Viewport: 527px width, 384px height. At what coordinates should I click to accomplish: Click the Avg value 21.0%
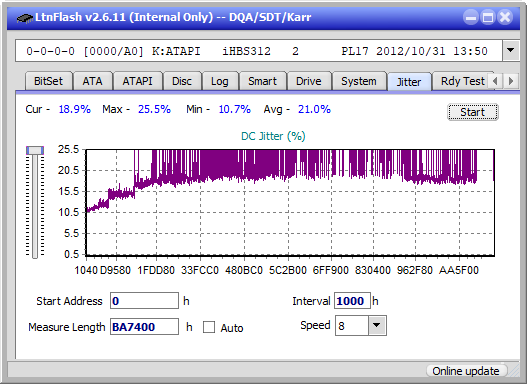(x=314, y=109)
